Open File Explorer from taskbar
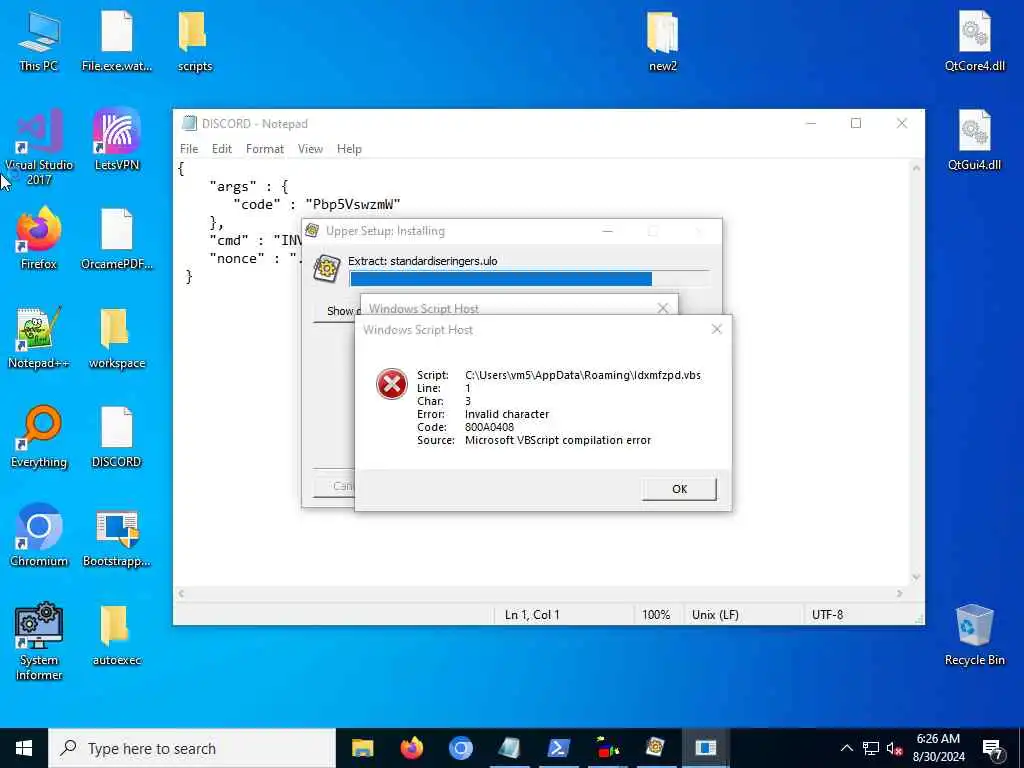 pos(362,748)
